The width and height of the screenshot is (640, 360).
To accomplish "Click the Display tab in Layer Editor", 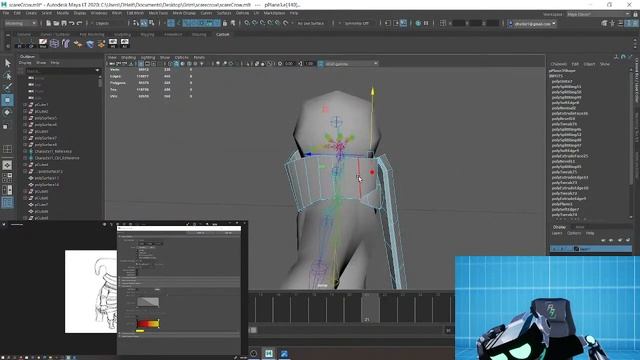I will pyautogui.click(x=560, y=227).
